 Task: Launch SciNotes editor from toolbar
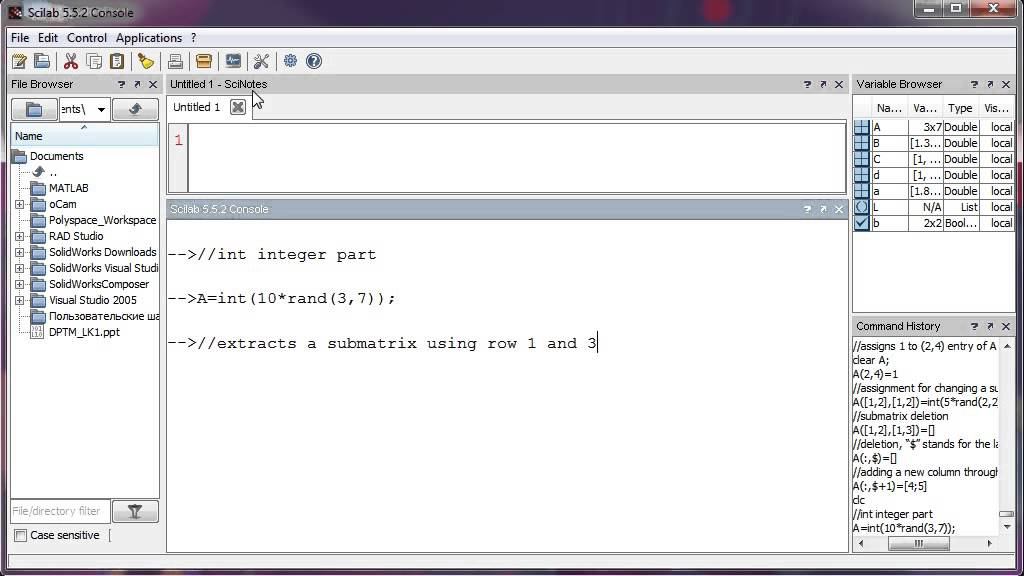[x=19, y=61]
